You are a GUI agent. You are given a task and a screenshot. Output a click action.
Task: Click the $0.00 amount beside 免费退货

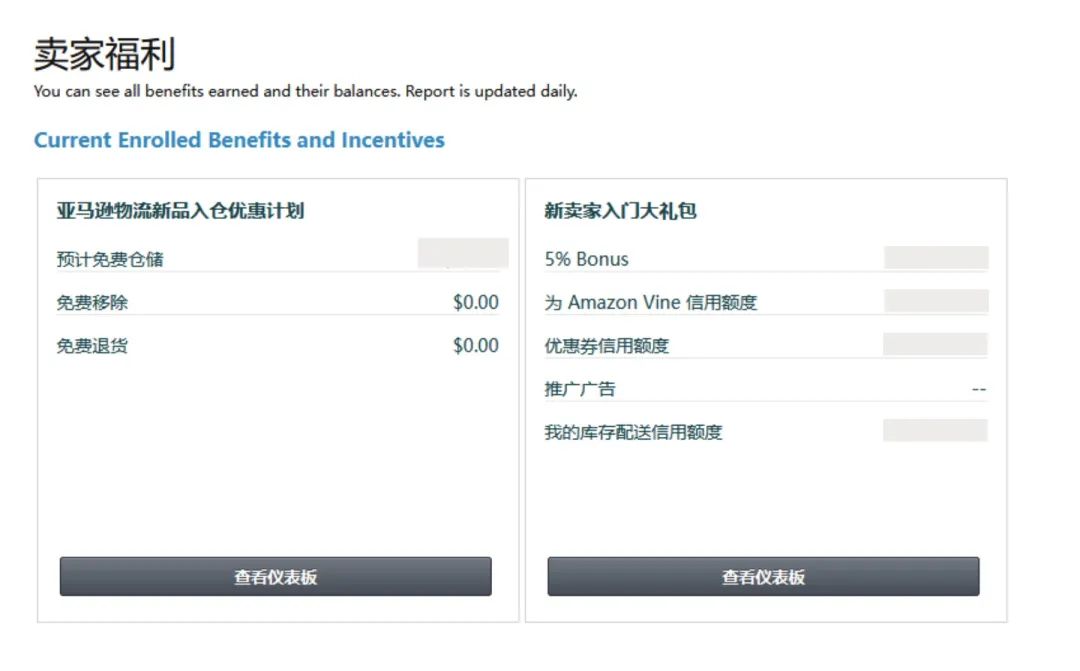475,346
